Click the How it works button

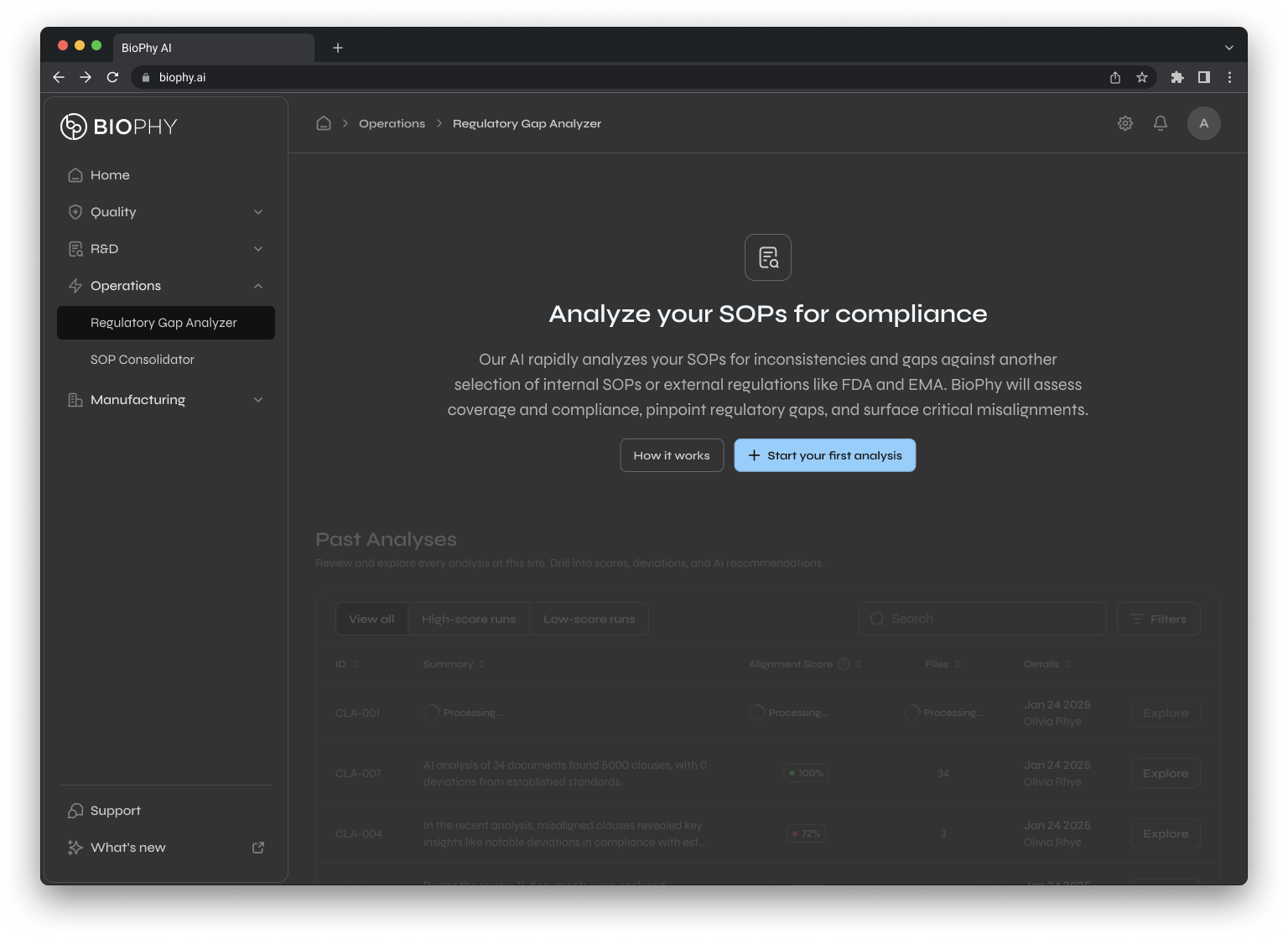(x=671, y=455)
